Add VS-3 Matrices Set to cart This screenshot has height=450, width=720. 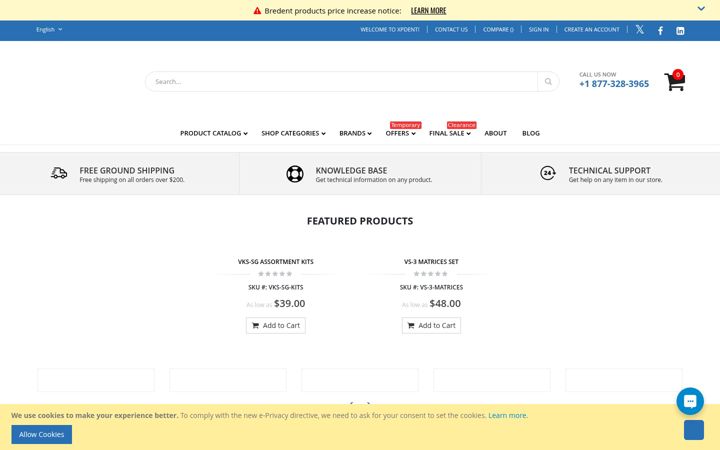[431, 326]
